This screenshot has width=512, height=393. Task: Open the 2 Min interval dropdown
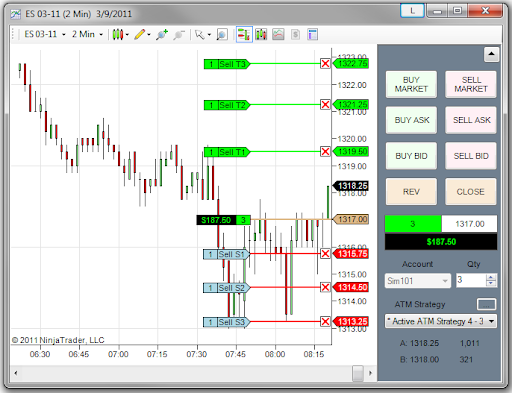87,34
